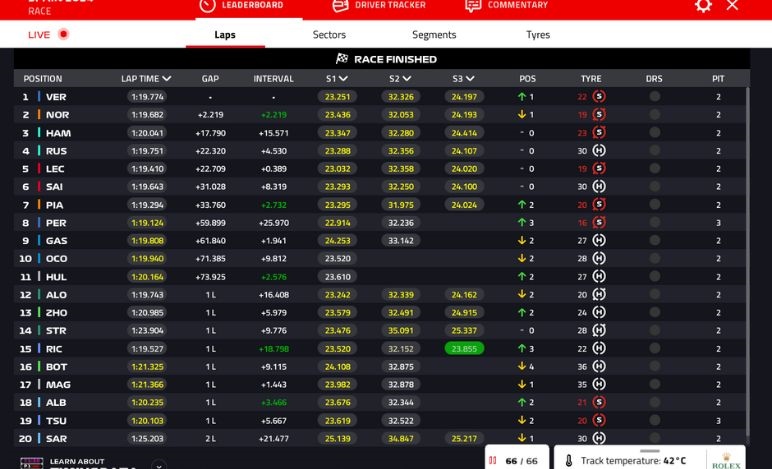Click the DRS indicator for VER
The width and height of the screenshot is (772, 469).
(x=654, y=97)
